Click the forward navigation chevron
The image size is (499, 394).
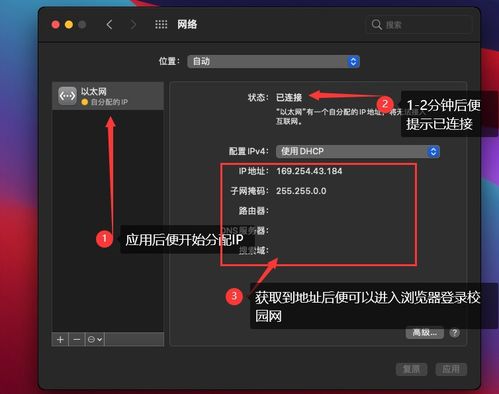coord(133,24)
